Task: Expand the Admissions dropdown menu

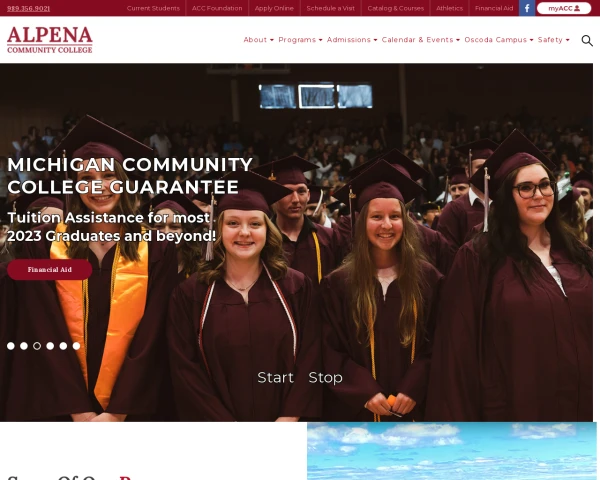Action: click(352, 40)
